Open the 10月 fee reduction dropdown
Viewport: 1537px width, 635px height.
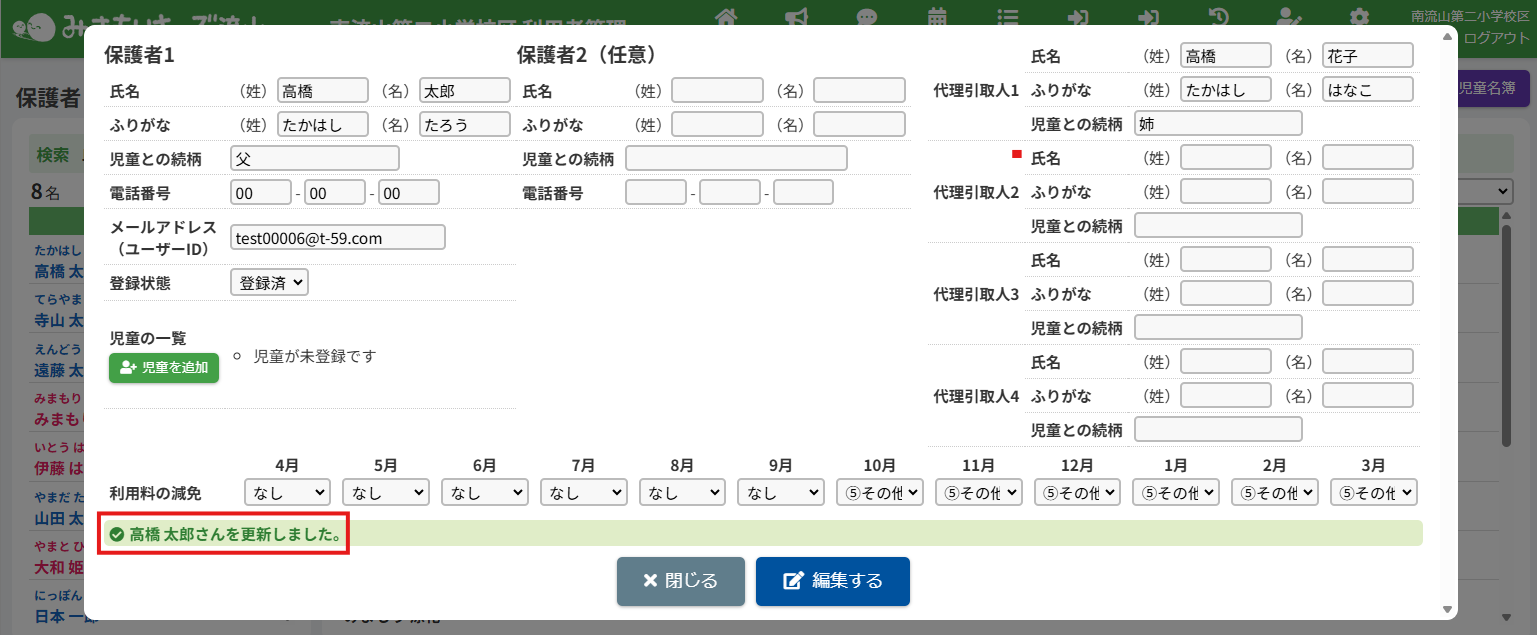(x=879, y=492)
